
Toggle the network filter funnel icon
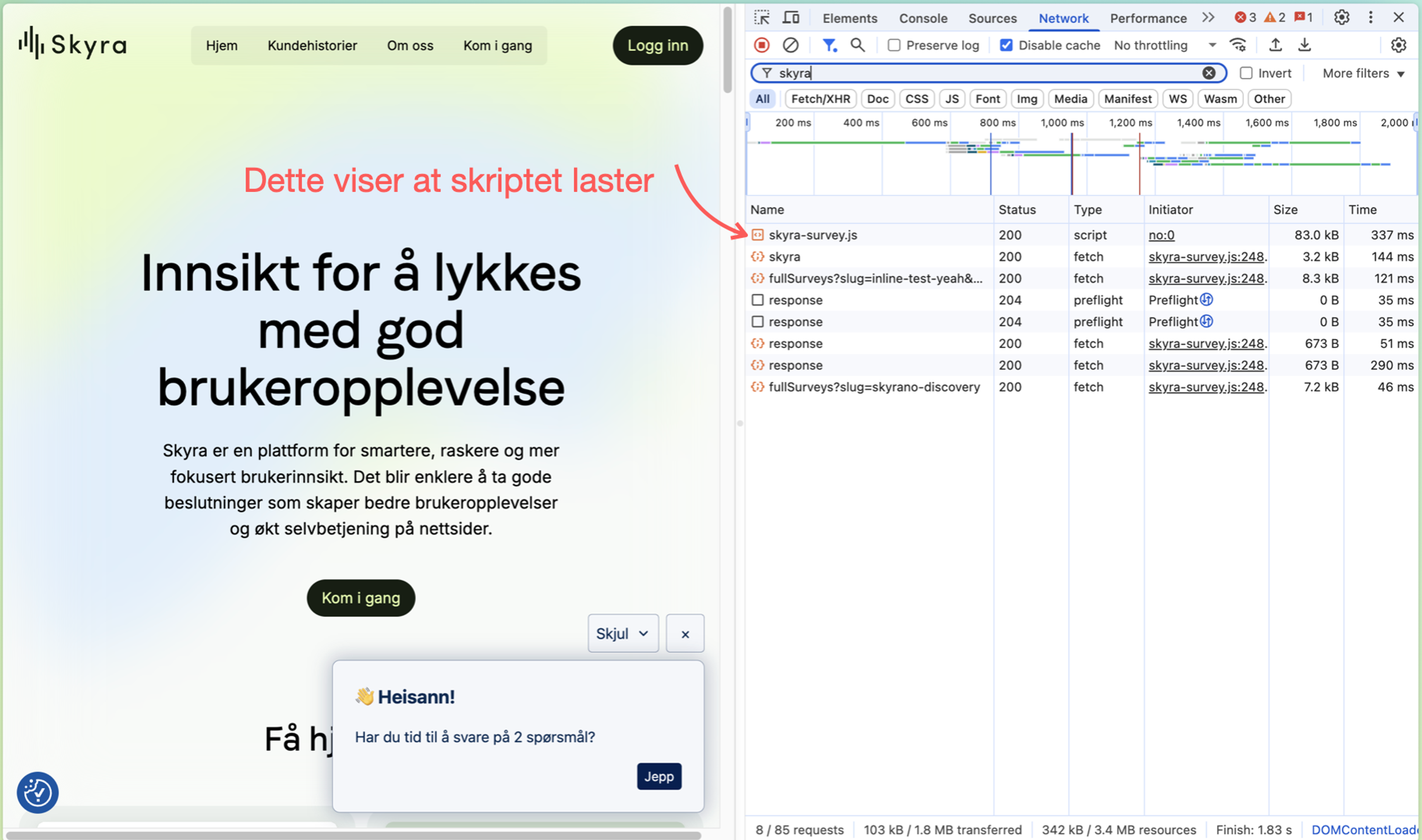point(829,45)
